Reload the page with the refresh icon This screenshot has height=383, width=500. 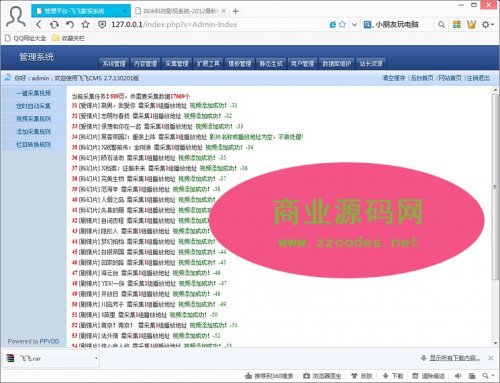(54, 24)
